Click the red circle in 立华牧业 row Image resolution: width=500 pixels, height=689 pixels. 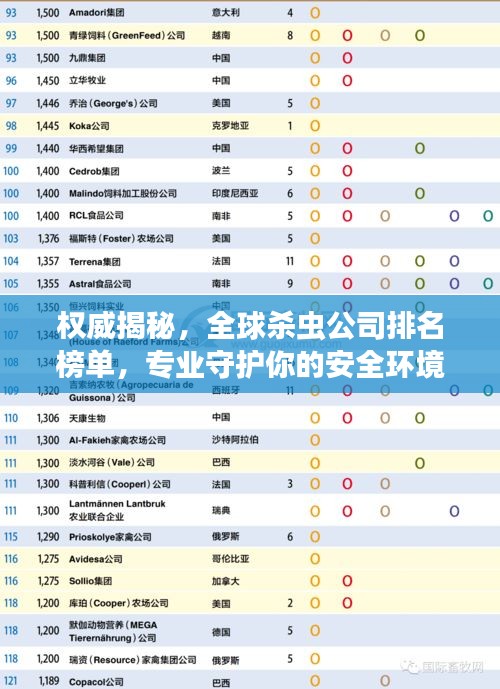point(347,80)
